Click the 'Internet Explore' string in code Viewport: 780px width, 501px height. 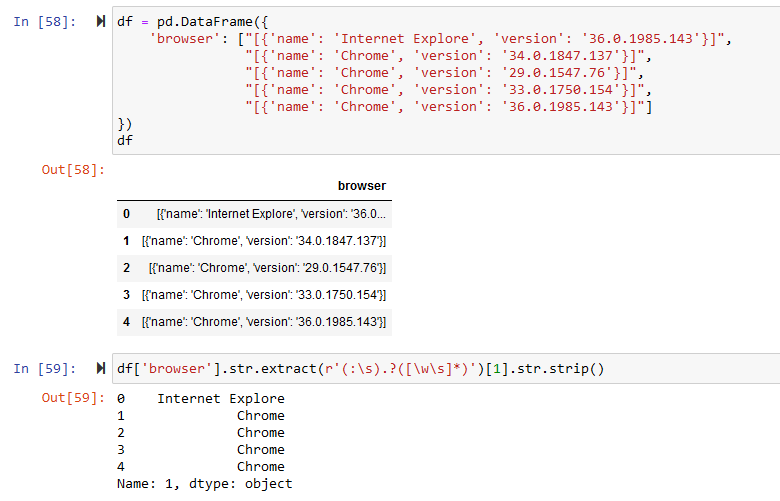pos(405,39)
